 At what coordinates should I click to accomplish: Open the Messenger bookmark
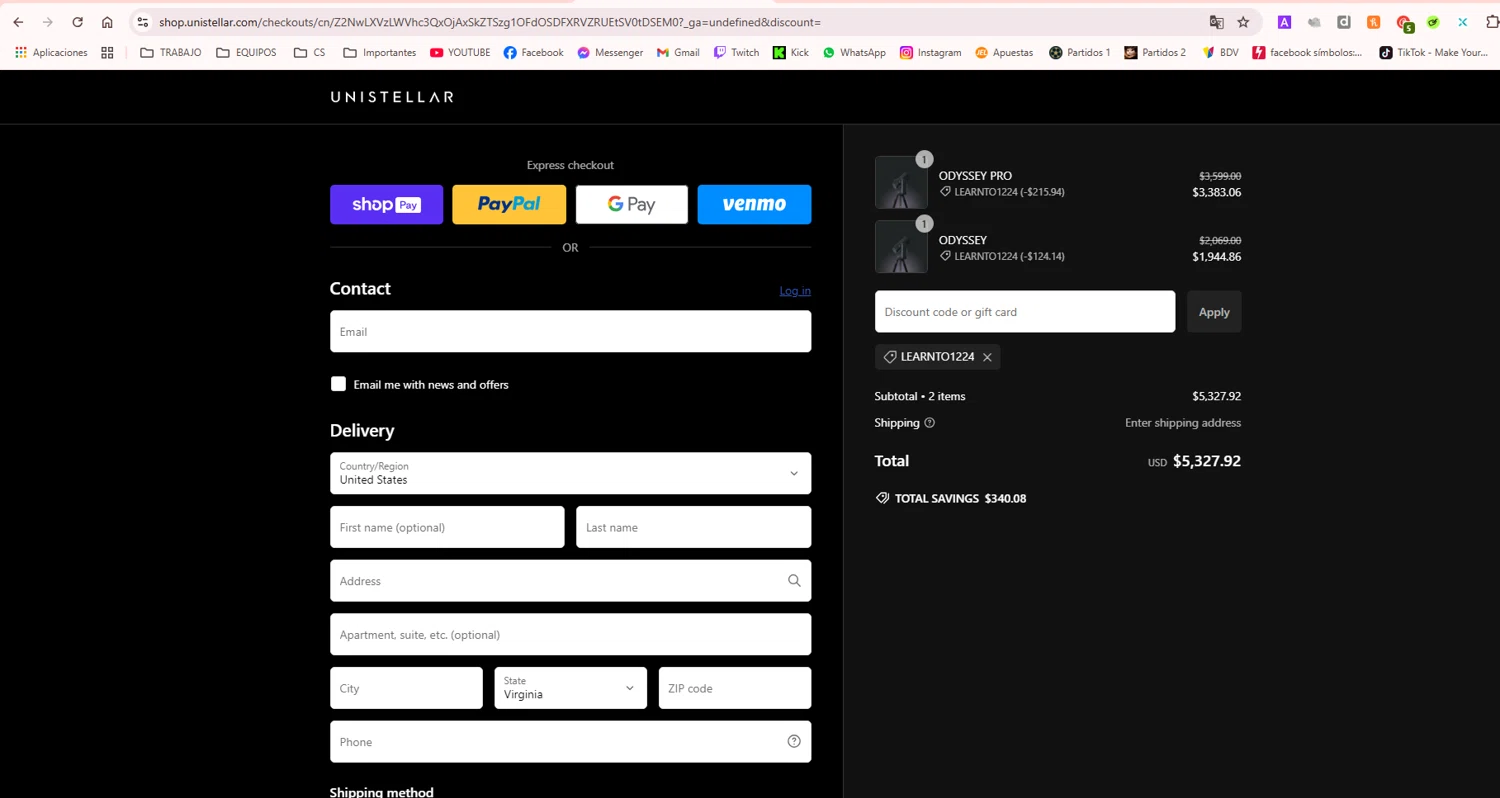point(610,52)
